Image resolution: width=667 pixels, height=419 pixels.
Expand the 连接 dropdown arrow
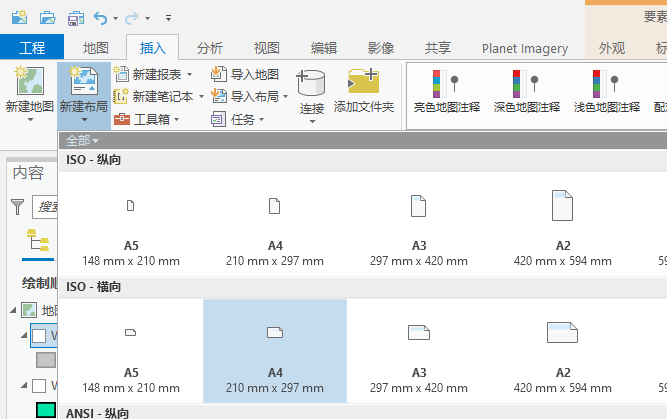313,122
